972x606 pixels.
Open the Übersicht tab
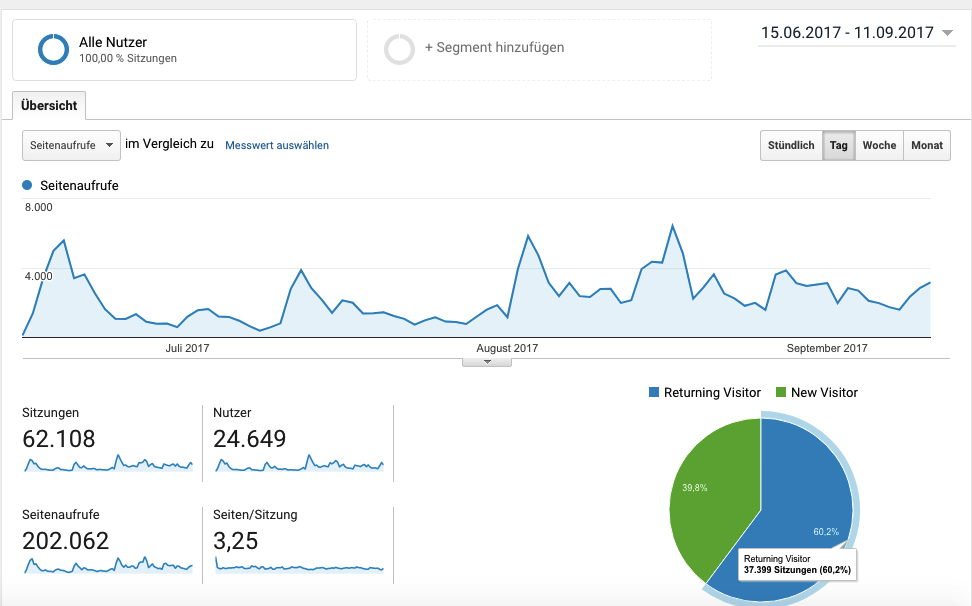tap(50, 105)
